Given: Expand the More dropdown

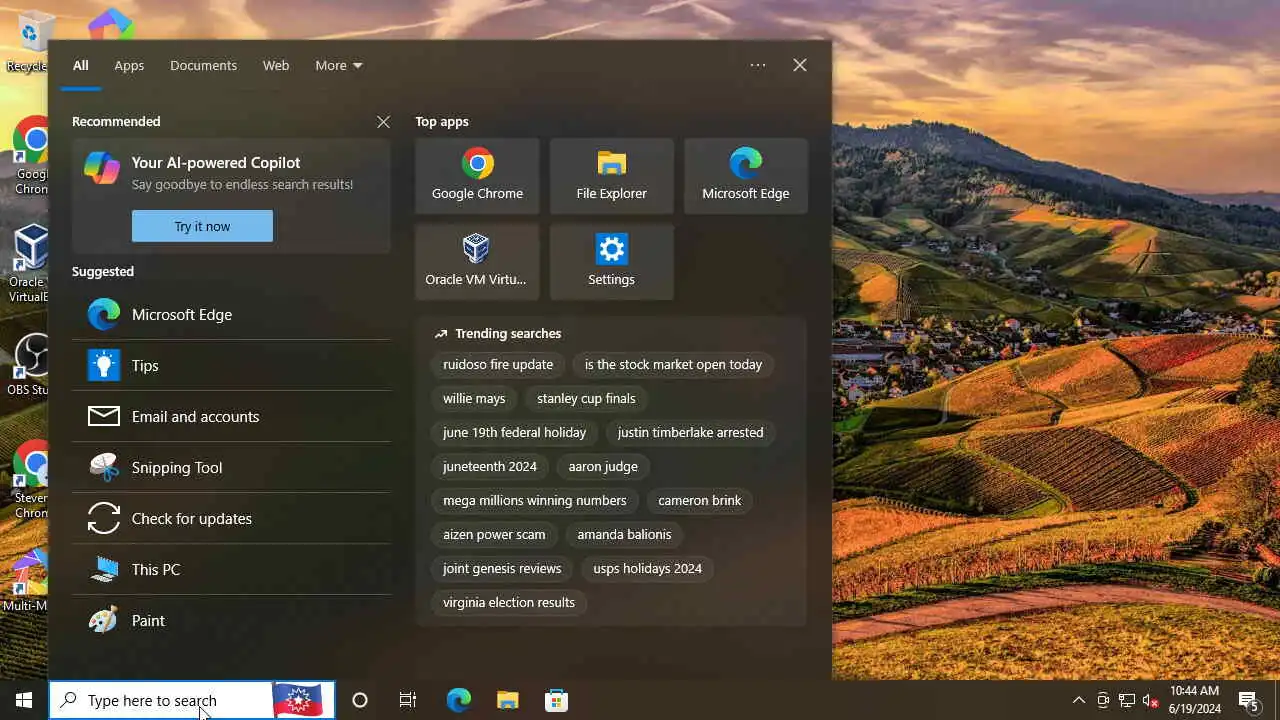Looking at the screenshot, I should (x=339, y=65).
